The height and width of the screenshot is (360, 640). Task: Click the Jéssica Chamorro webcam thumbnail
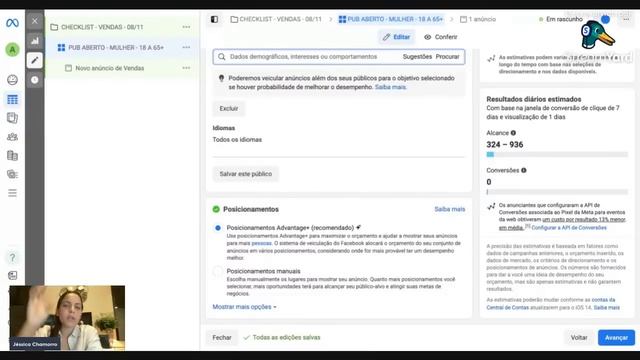point(67,318)
